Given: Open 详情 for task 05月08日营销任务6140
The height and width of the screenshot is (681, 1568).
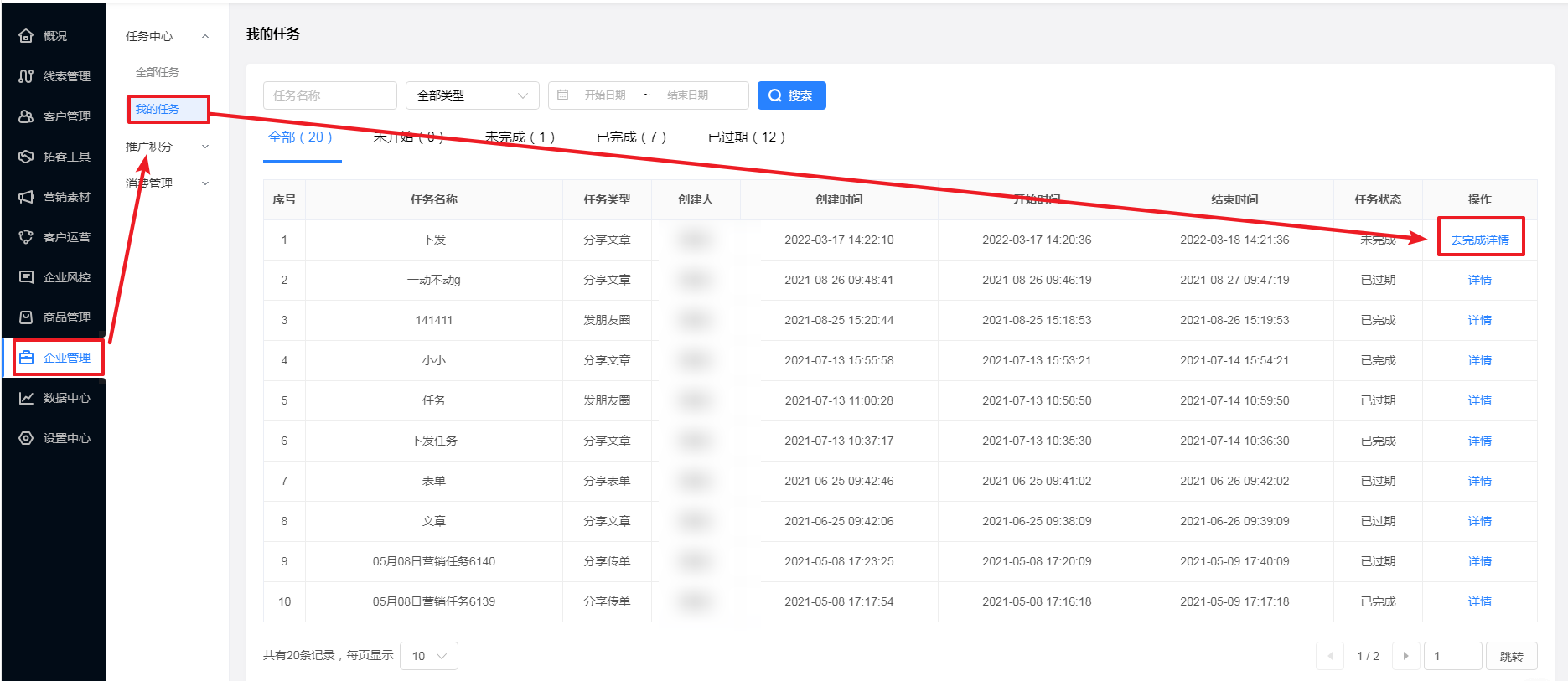Looking at the screenshot, I should coord(1480,561).
